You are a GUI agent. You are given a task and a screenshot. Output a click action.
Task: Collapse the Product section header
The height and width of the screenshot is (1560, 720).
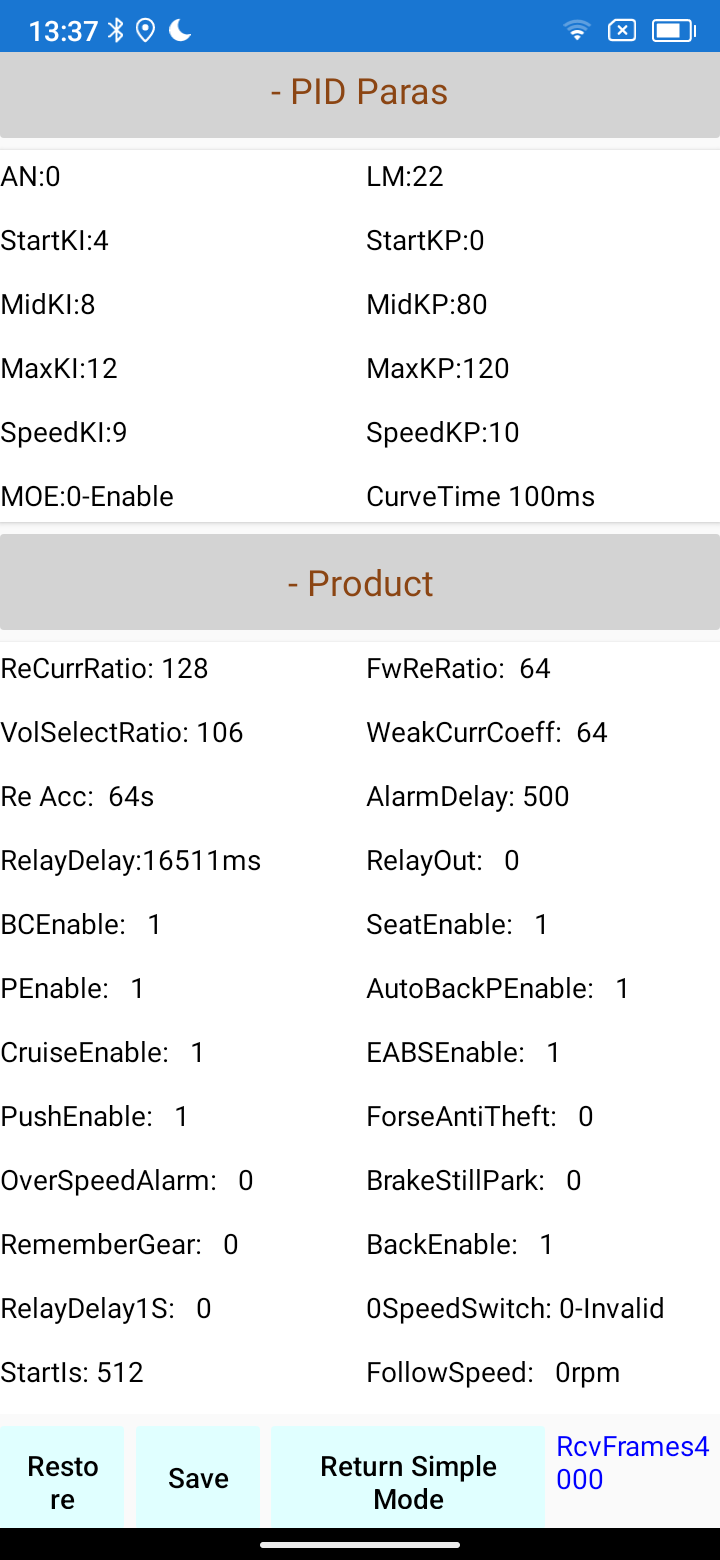359,584
